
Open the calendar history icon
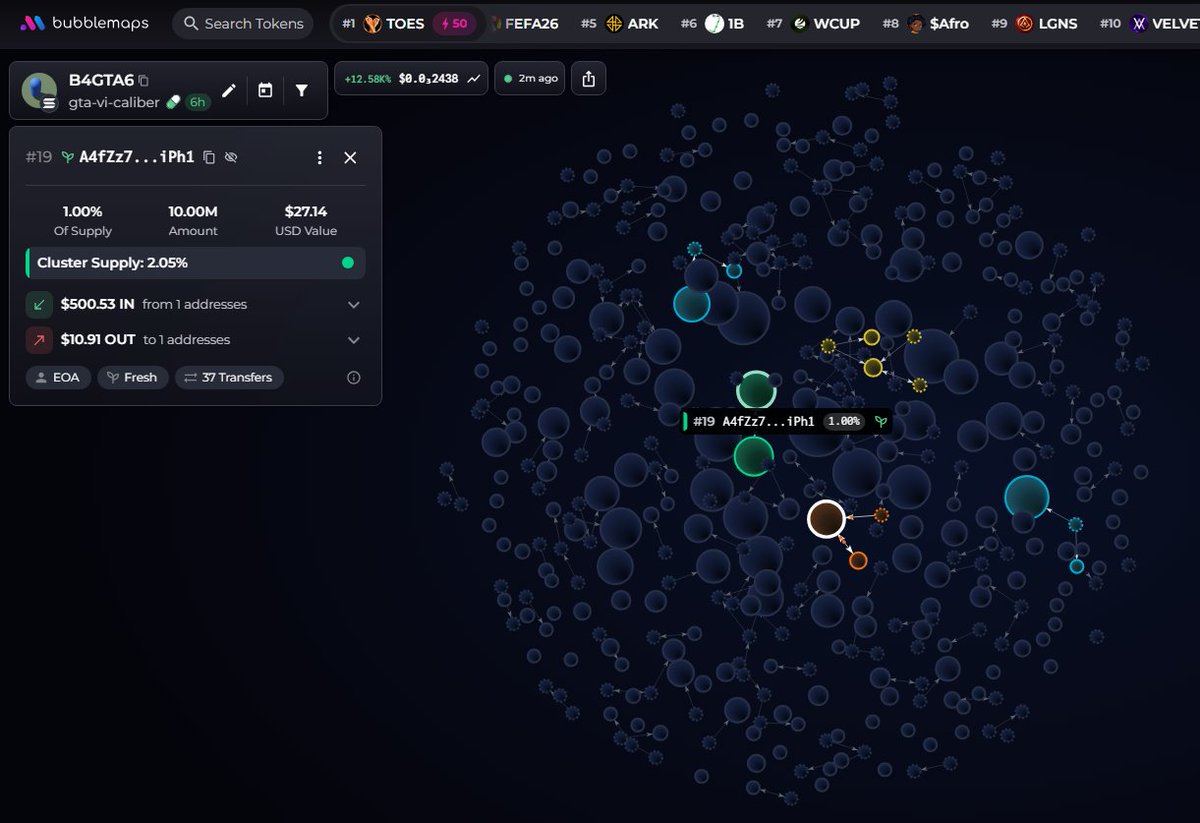[x=265, y=91]
